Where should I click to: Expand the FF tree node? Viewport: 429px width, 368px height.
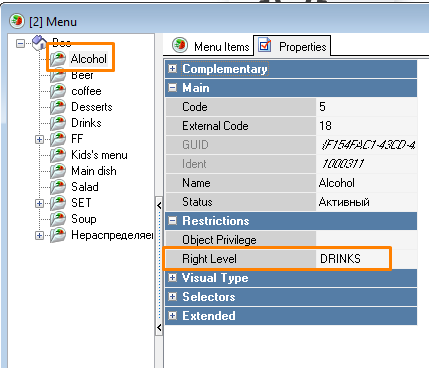click(39, 139)
